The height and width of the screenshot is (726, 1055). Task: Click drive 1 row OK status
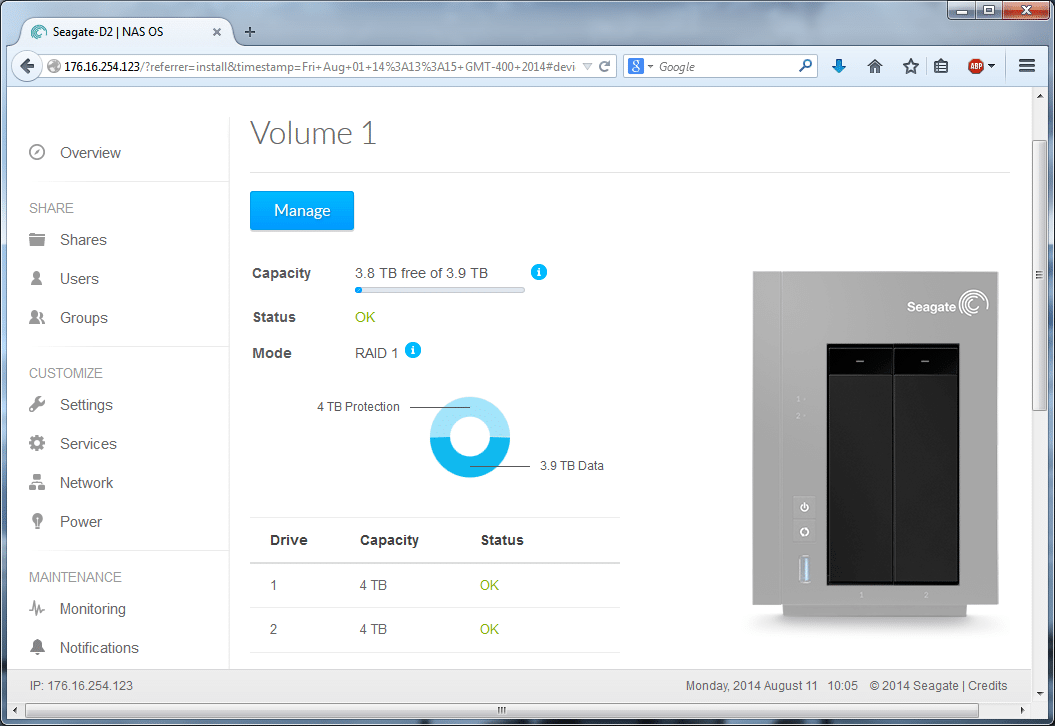point(489,585)
